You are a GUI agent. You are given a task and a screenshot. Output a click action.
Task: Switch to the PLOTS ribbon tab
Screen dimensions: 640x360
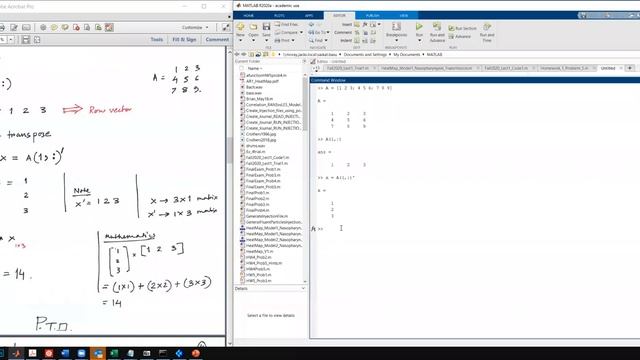(x=279, y=16)
